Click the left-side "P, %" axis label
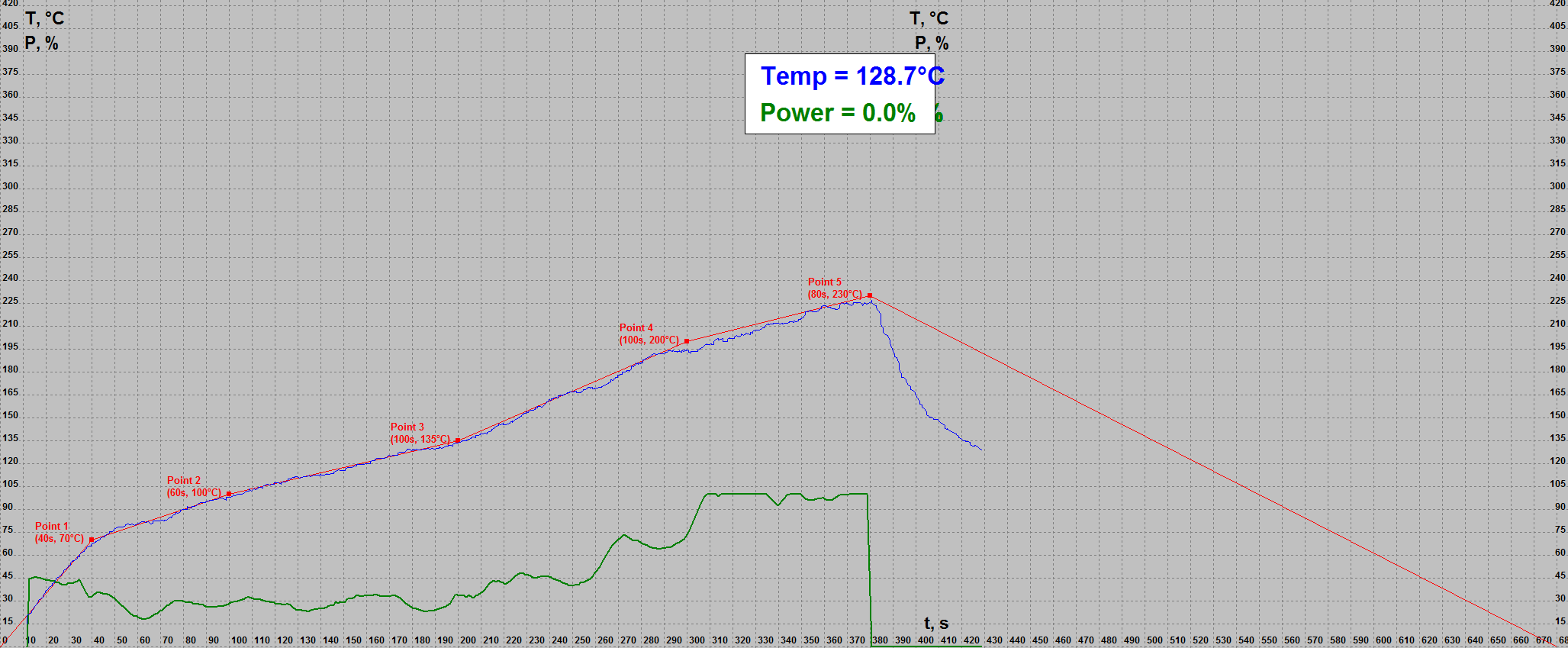Image resolution: width=1568 pixels, height=648 pixels. pos(42,43)
